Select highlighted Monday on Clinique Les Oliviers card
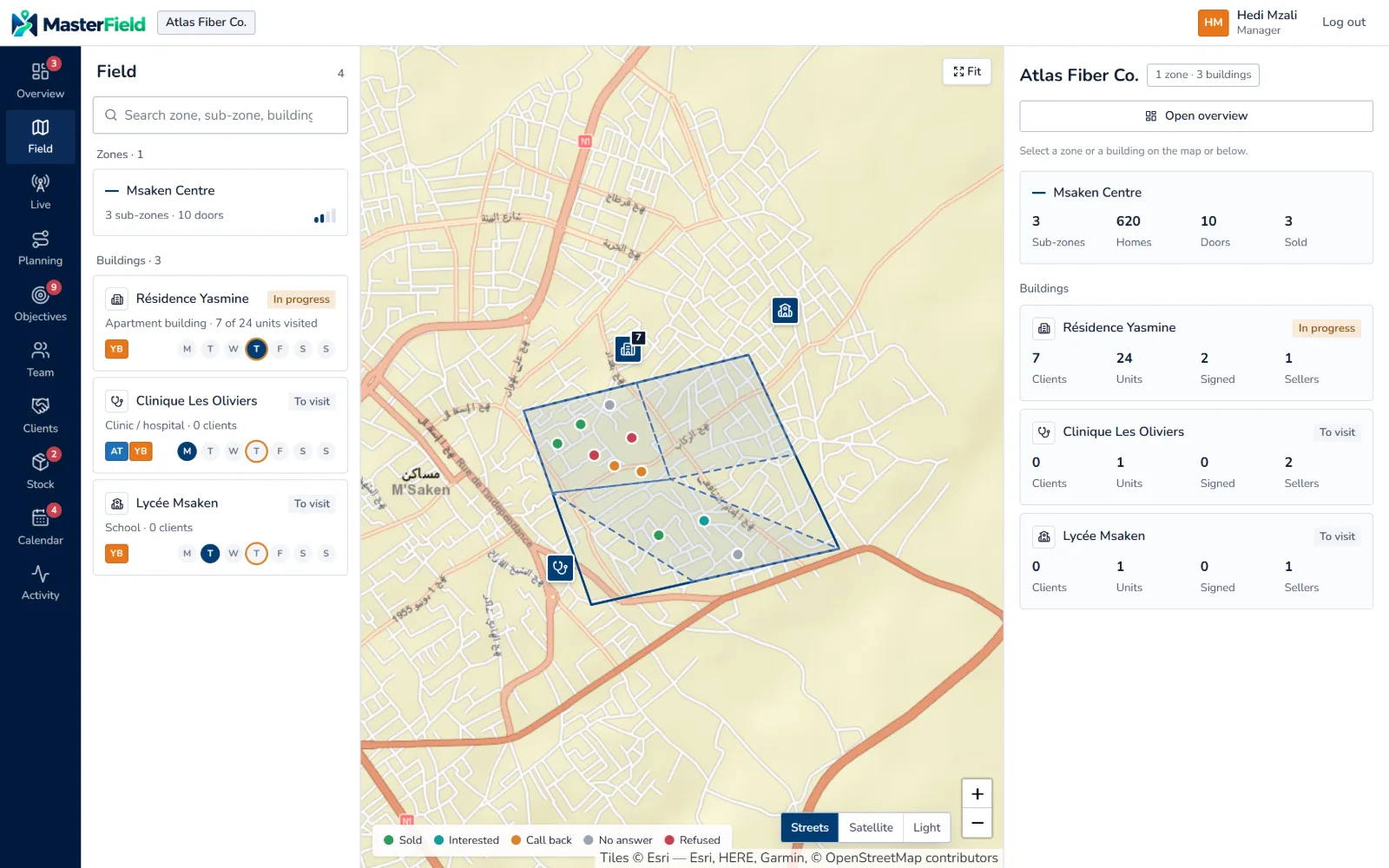 click(187, 451)
